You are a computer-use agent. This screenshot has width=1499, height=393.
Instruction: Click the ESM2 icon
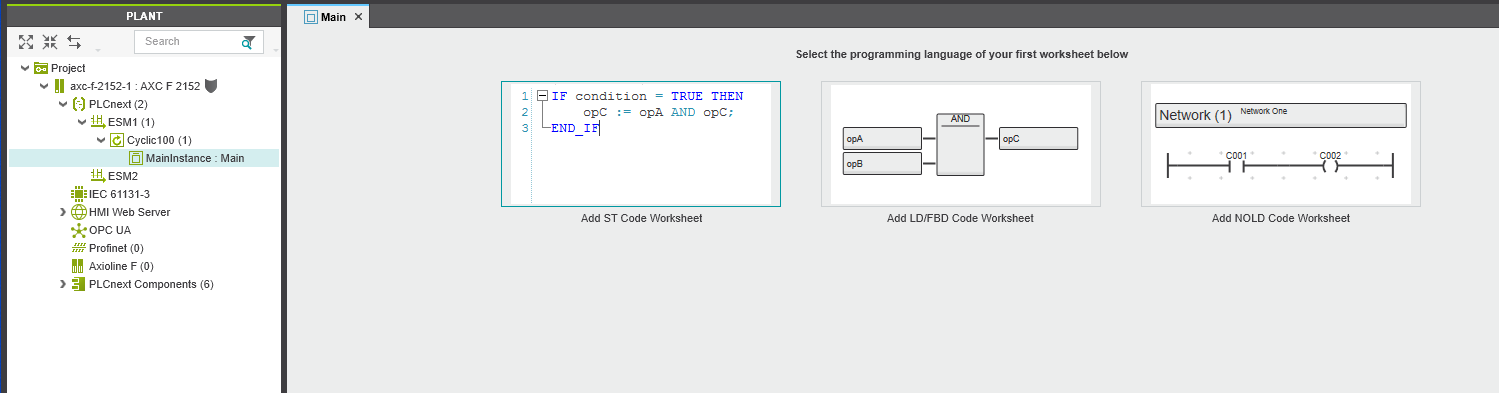click(x=97, y=176)
